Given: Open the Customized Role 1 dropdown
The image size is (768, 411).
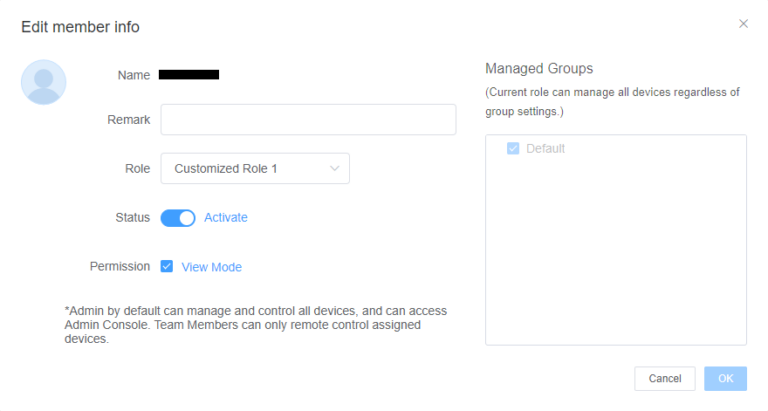Looking at the screenshot, I should (x=255, y=169).
